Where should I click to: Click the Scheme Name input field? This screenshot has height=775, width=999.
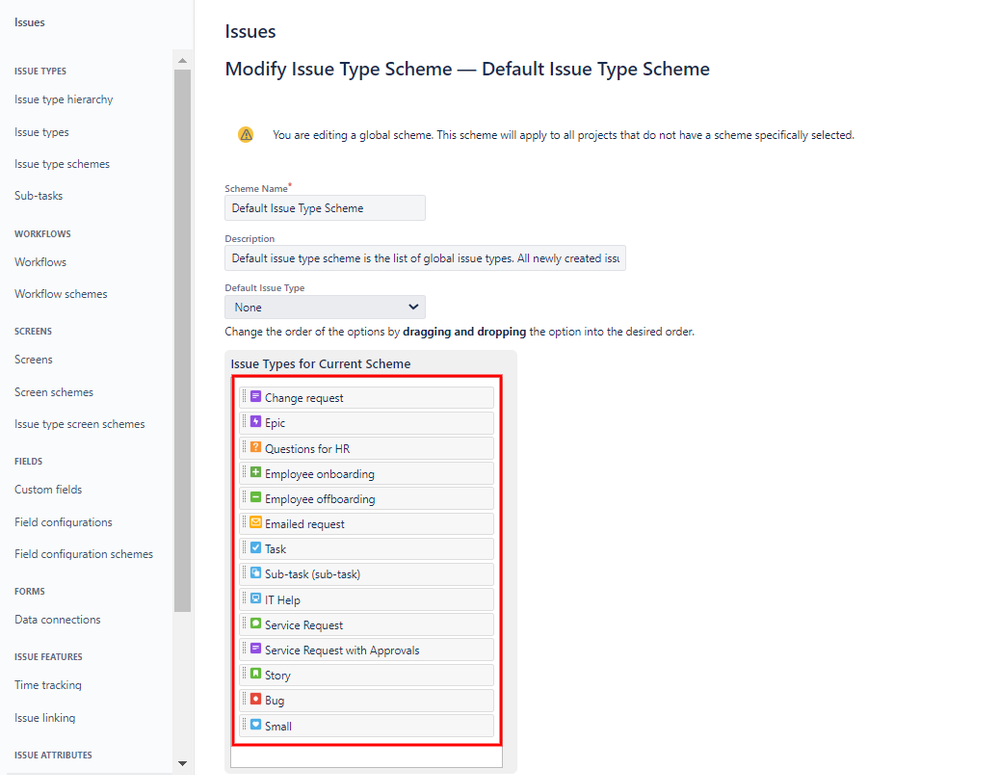[x=325, y=208]
